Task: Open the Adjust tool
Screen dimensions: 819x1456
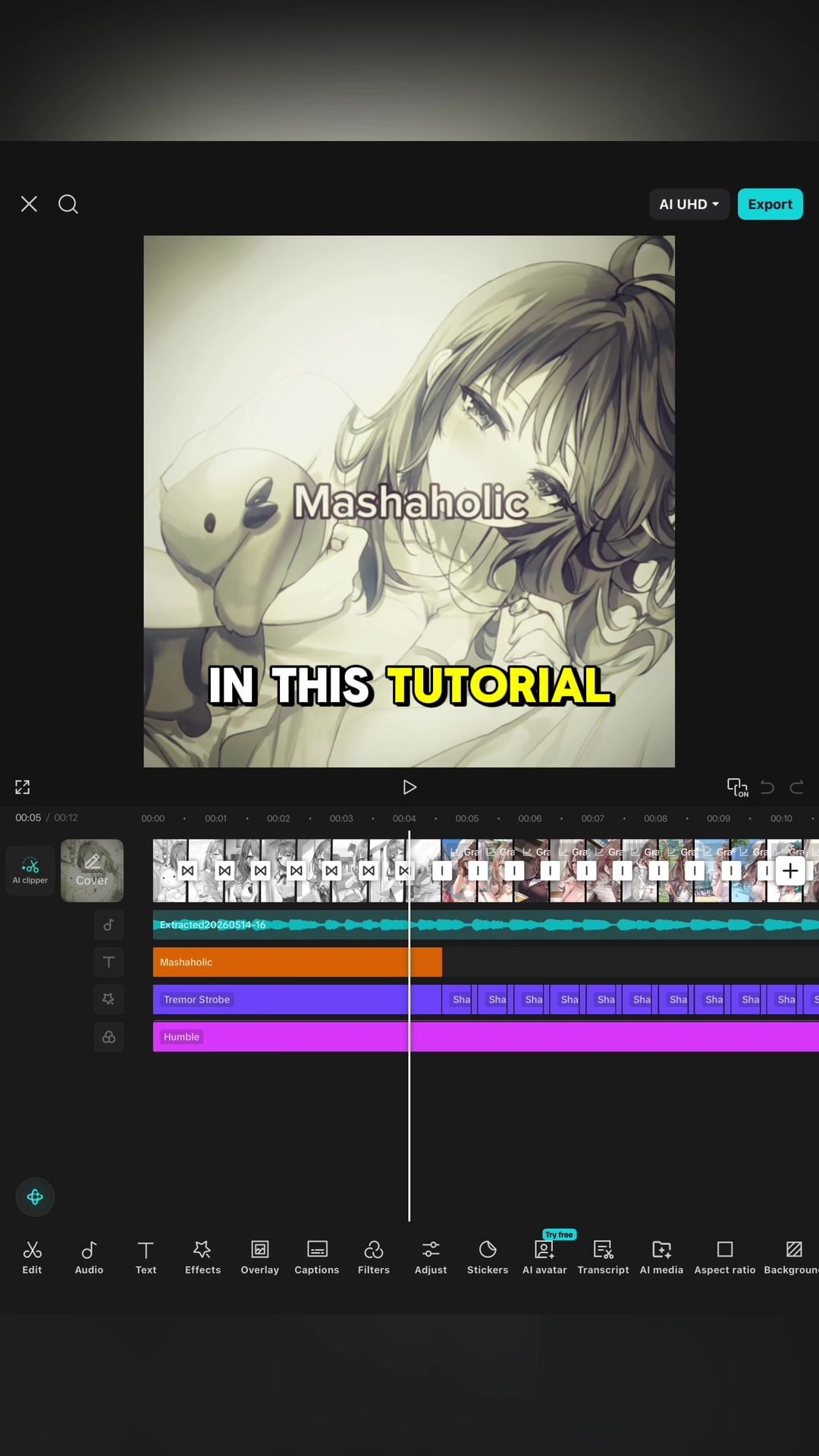Action: [431, 1257]
